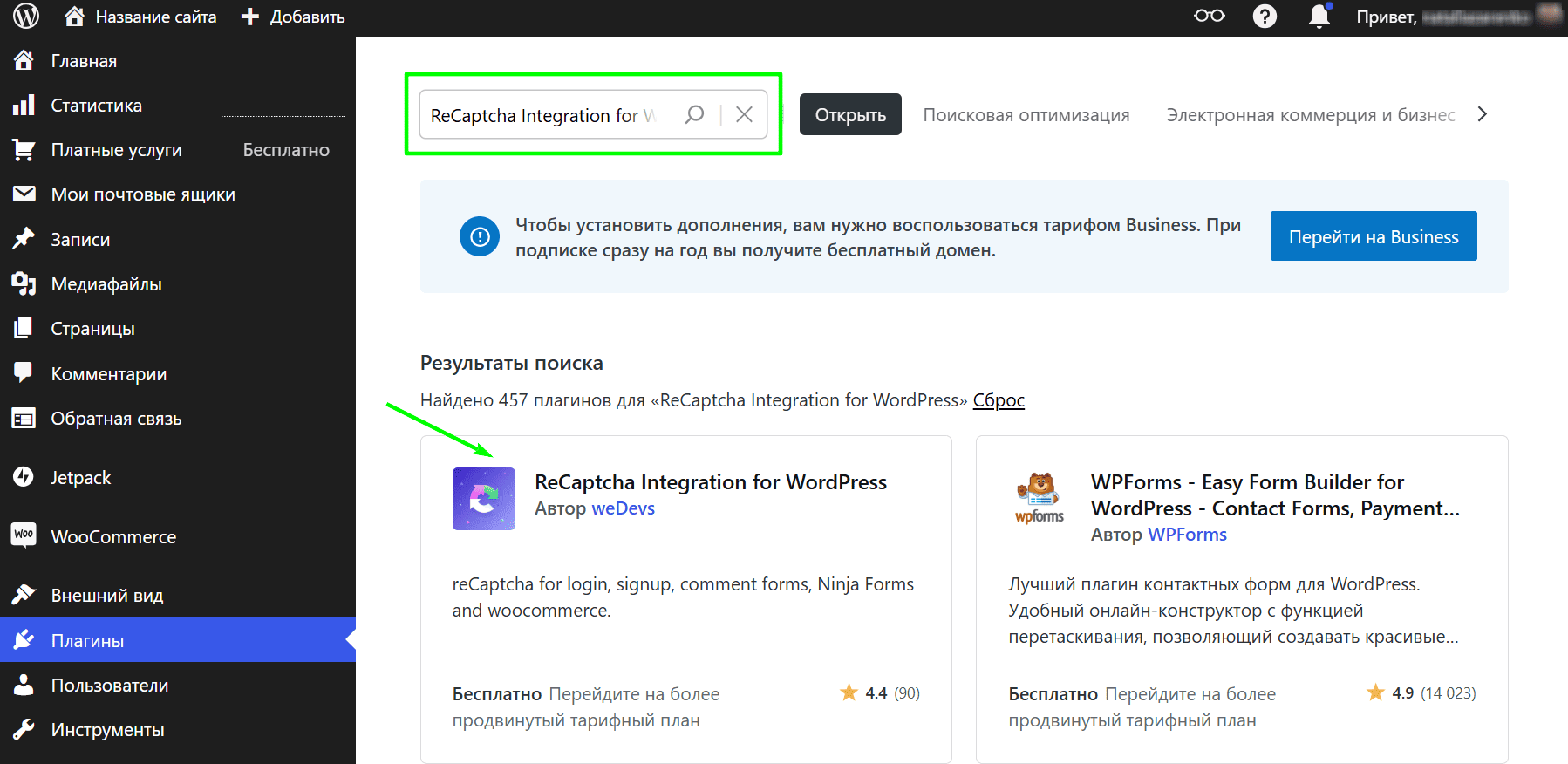Image resolution: width=1568 pixels, height=764 pixels.
Task: Click the Страницы pages icon
Action: tap(24, 328)
